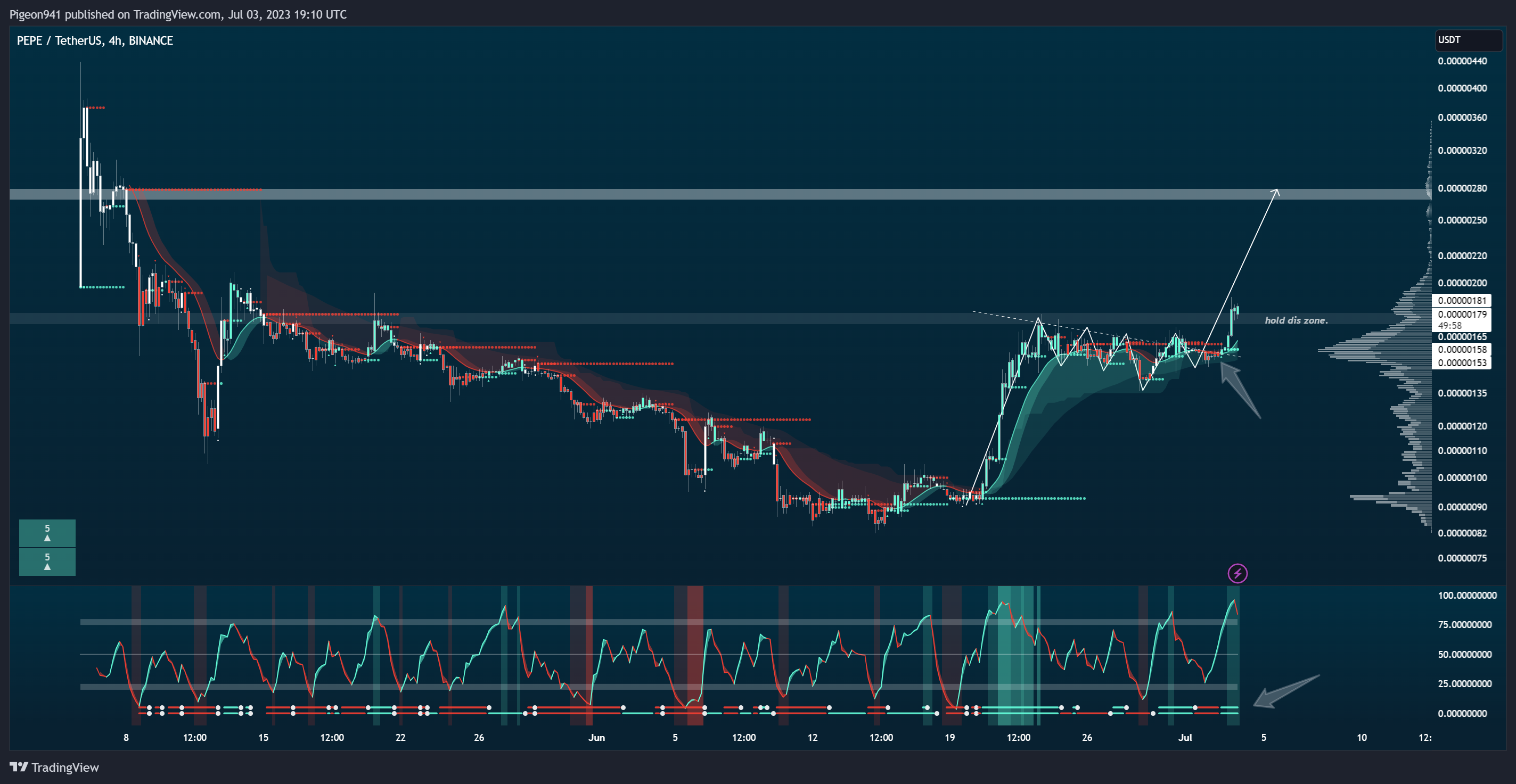Click the 0.00000250 price axis value
1516x784 pixels.
pos(1462,220)
